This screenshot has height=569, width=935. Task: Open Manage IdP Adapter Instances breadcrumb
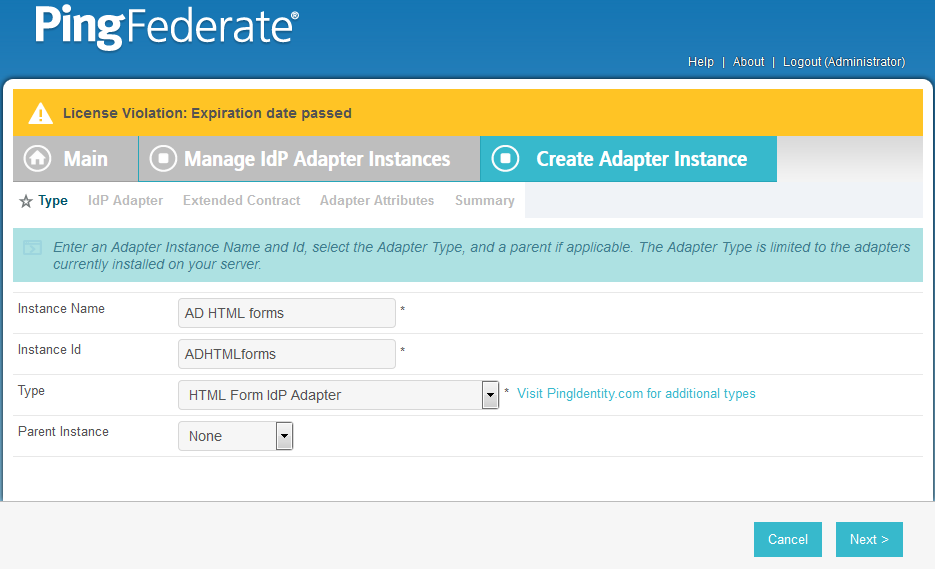[309, 159]
